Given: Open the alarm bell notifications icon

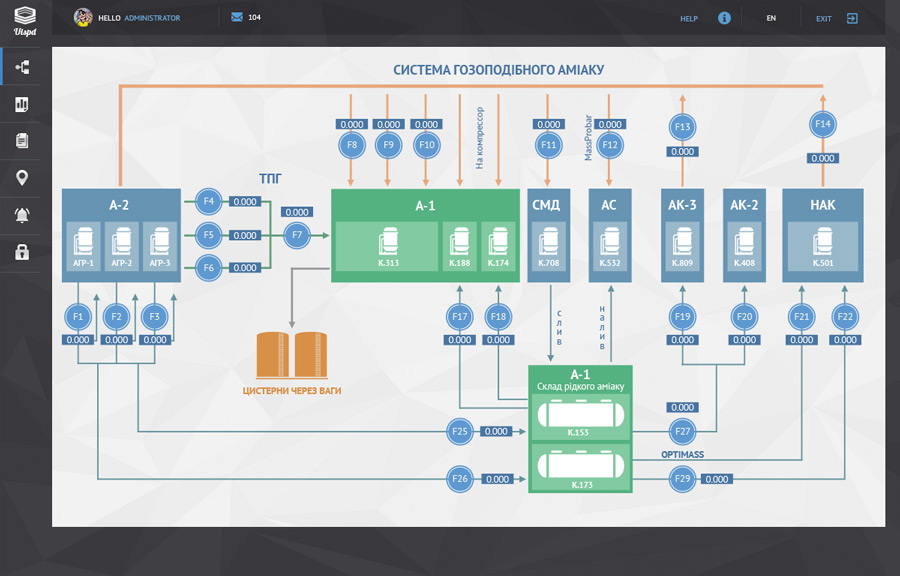Looking at the screenshot, I should coord(21,215).
